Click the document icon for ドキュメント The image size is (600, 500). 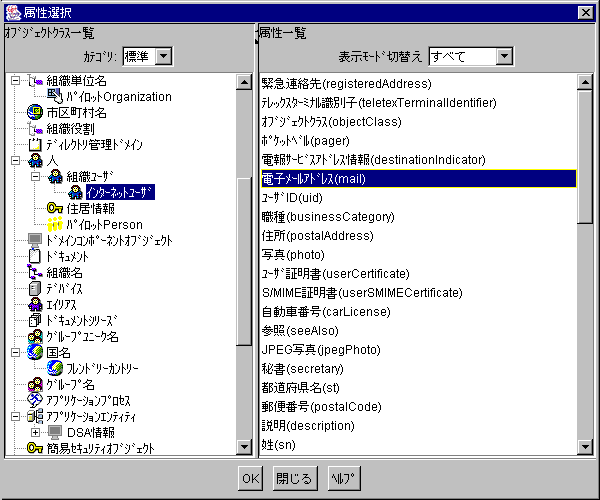pos(35,256)
